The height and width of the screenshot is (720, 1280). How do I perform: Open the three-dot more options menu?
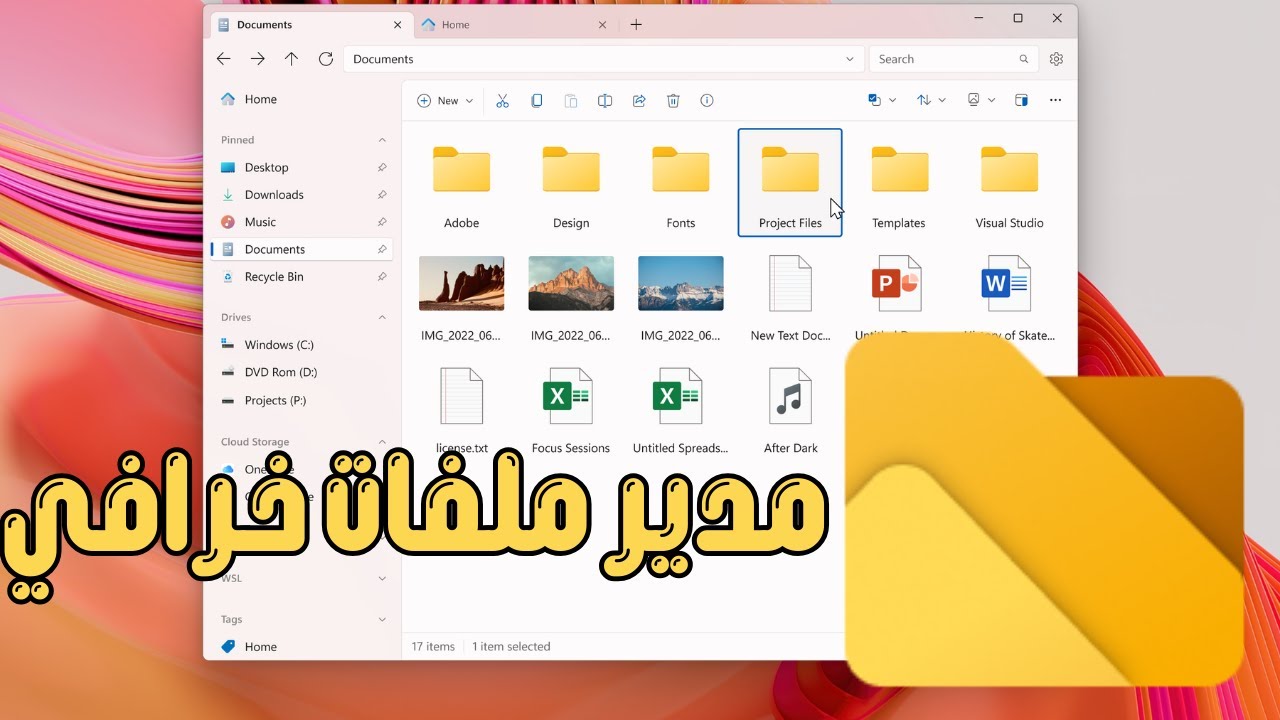1055,100
